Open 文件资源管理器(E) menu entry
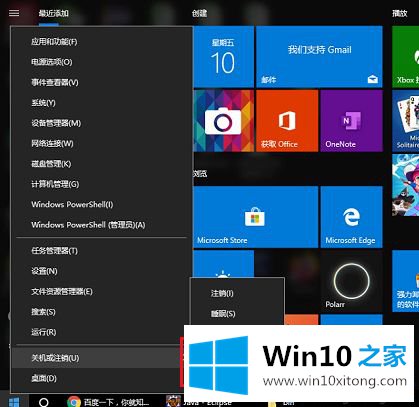Viewport: 419px width, 407px height. pyautogui.click(x=101, y=291)
